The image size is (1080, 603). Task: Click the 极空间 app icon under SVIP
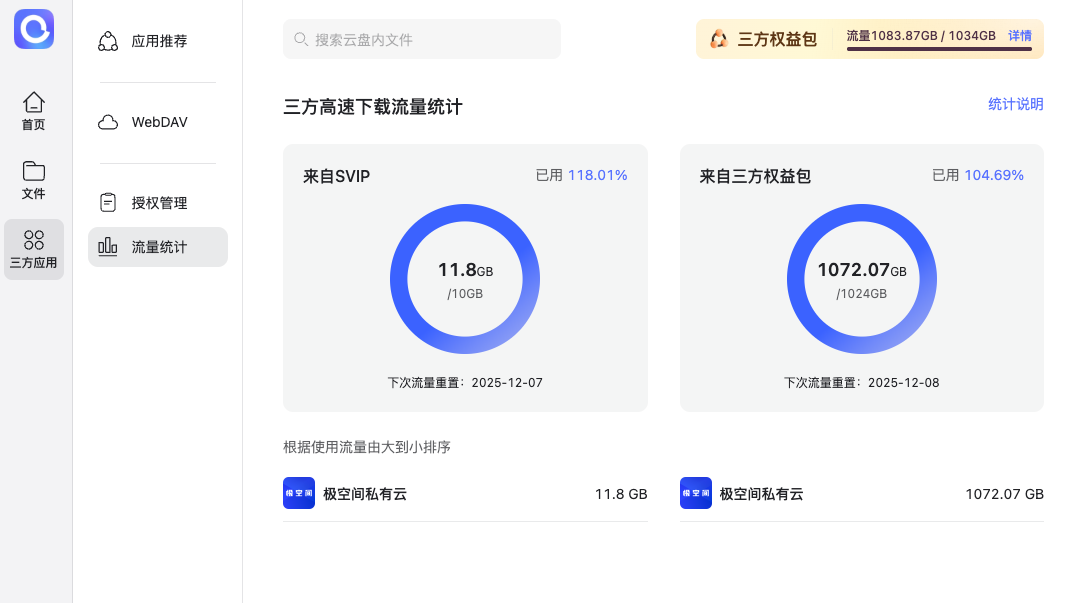coord(299,494)
